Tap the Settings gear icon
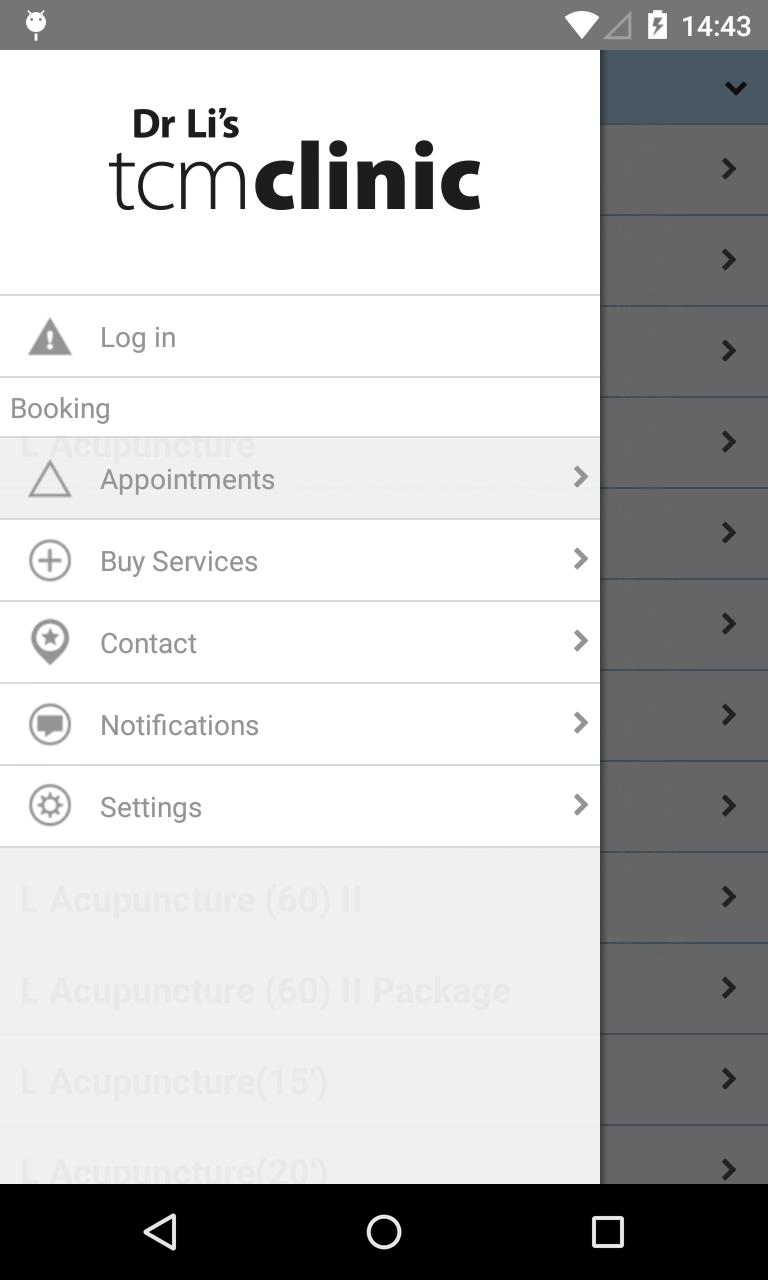 pyautogui.click(x=50, y=806)
